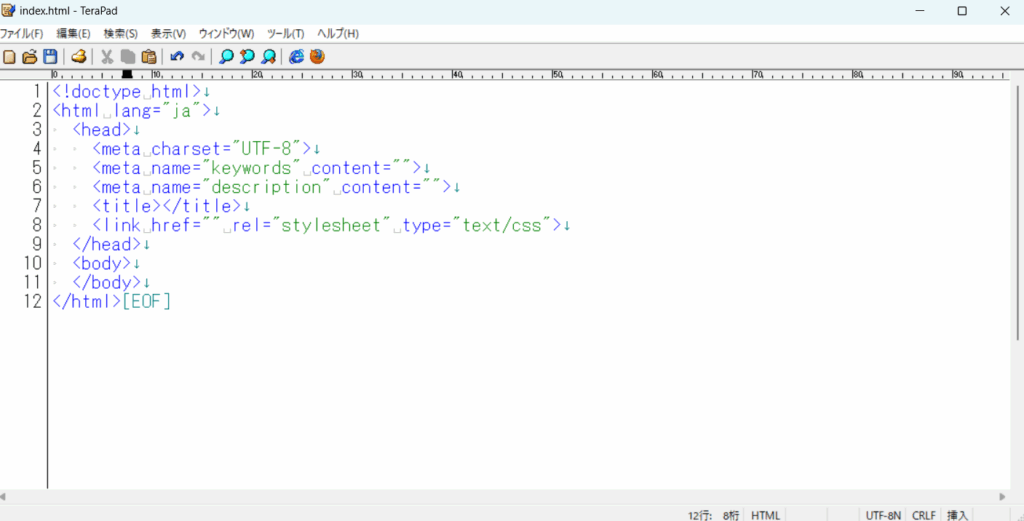Viewport: 1024px width, 521px height.
Task: Click the UTF-8N encoding status field
Action: pyautogui.click(x=883, y=515)
